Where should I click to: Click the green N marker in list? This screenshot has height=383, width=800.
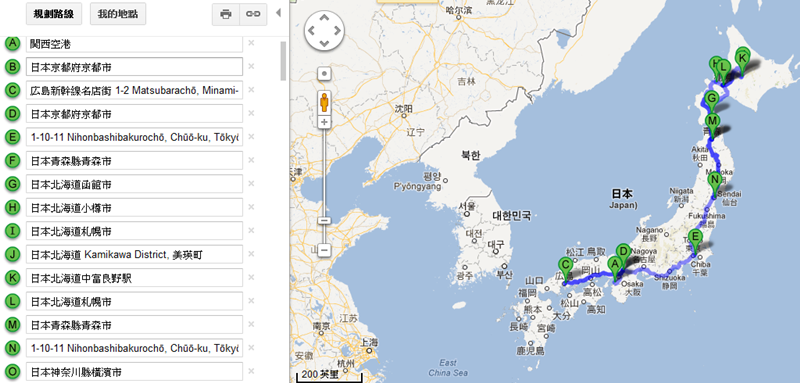click(x=12, y=348)
